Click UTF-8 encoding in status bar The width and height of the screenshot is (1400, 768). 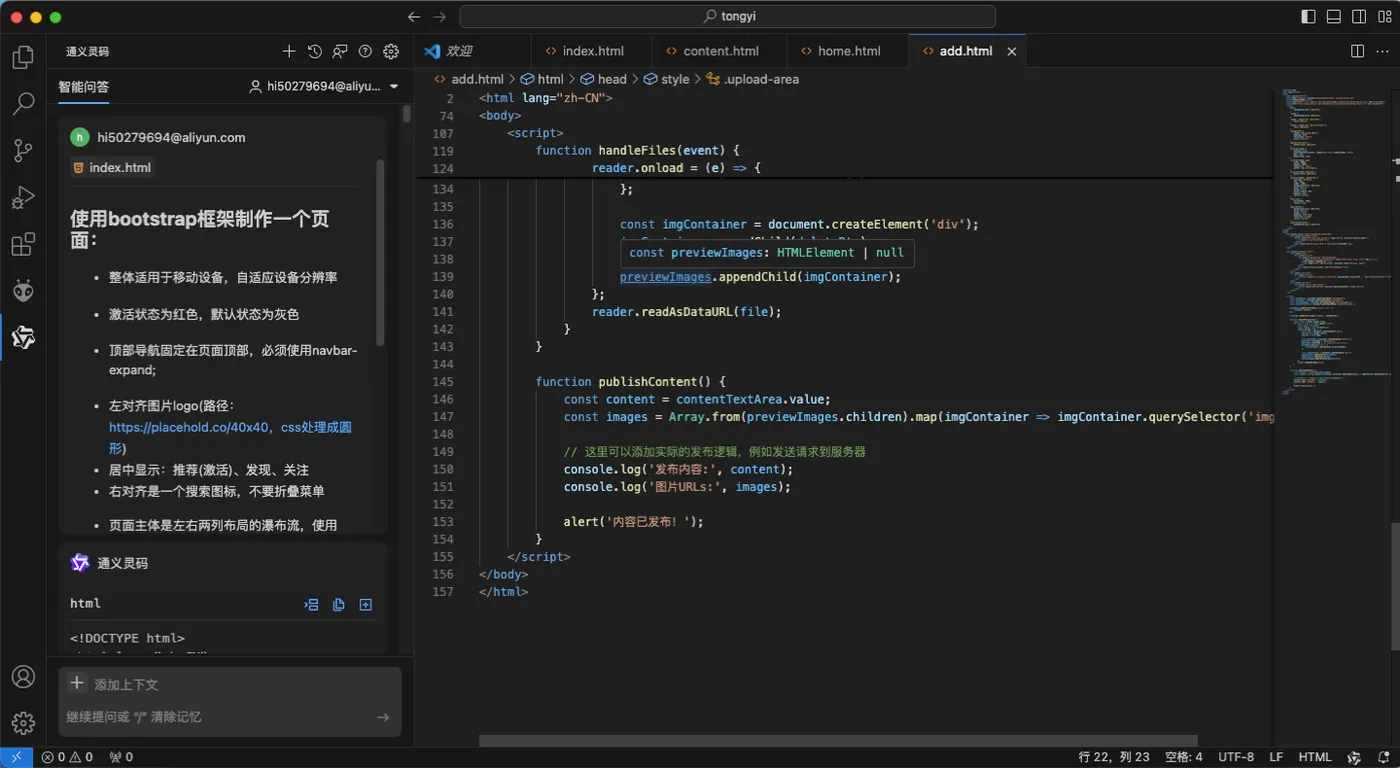(x=1236, y=757)
